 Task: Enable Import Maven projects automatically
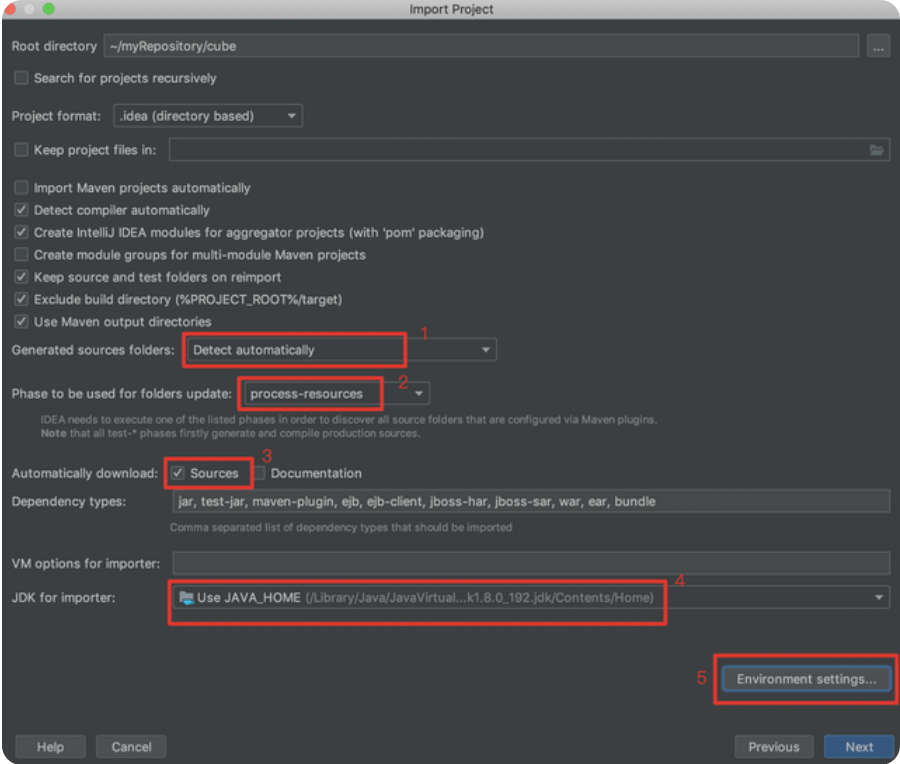(21, 188)
